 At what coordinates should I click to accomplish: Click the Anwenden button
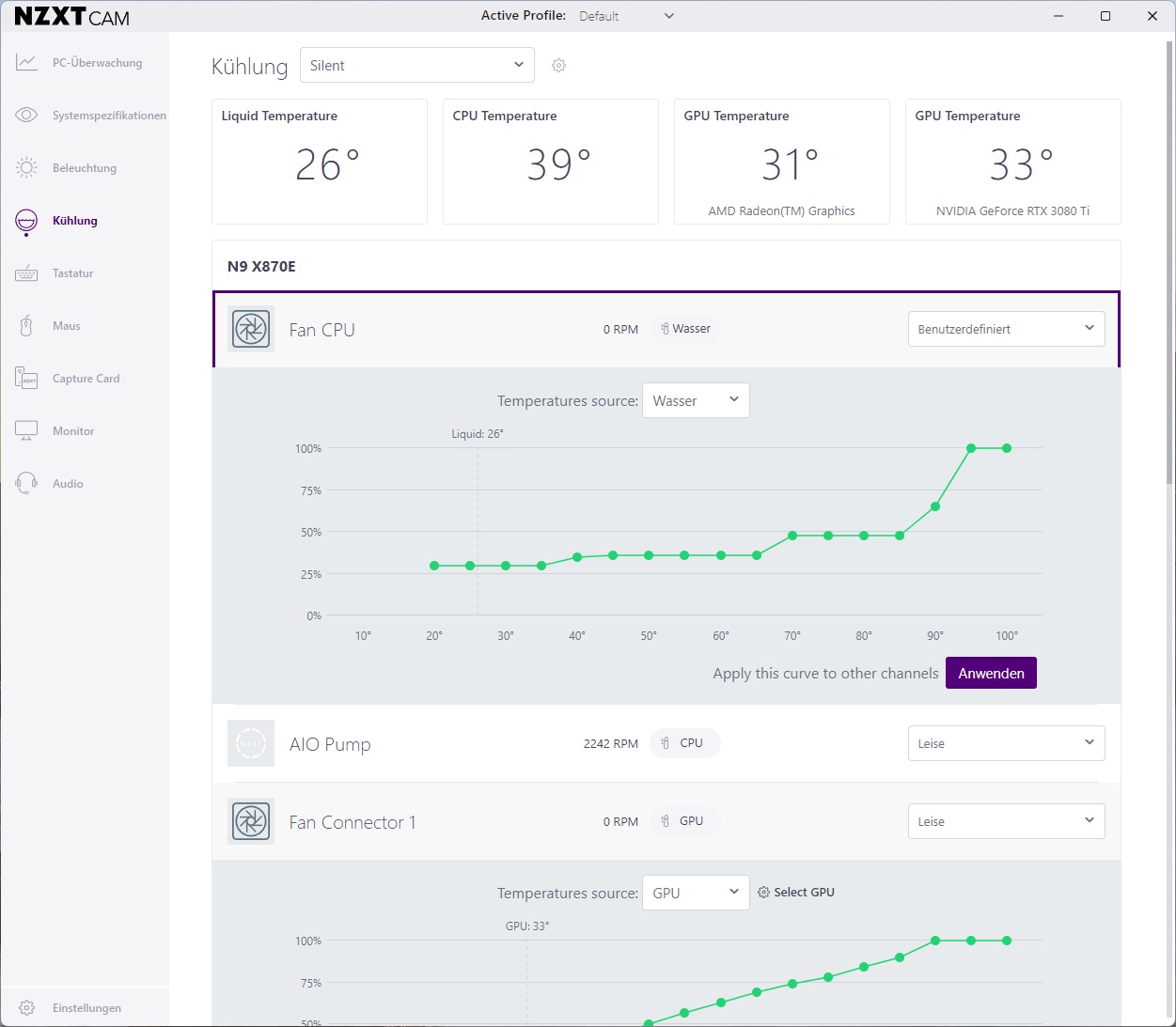click(x=991, y=673)
